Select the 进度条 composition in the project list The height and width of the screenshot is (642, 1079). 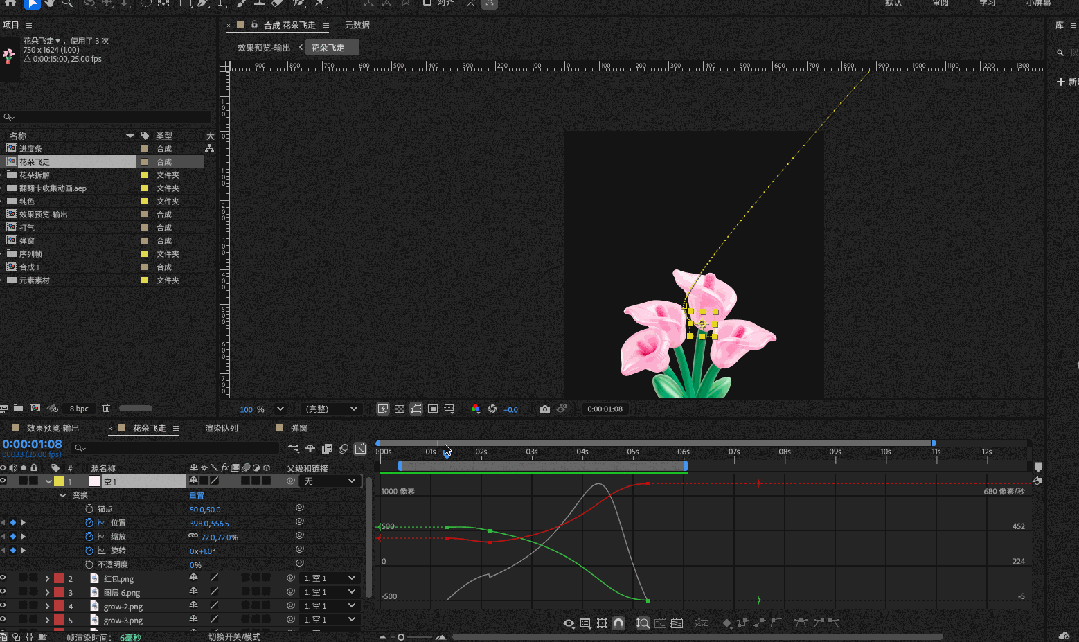[x=30, y=148]
